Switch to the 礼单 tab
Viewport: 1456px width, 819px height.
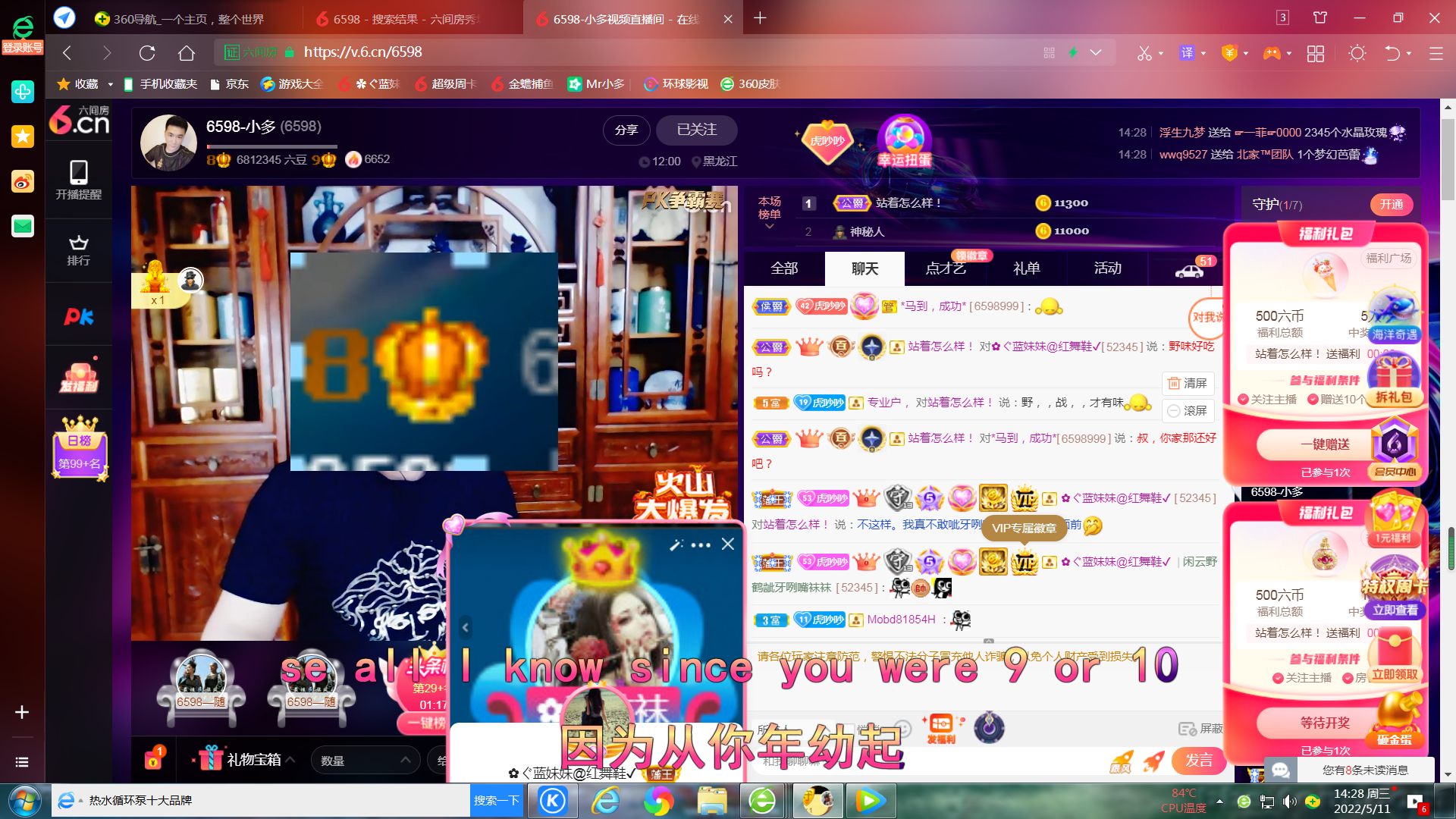click(1027, 268)
